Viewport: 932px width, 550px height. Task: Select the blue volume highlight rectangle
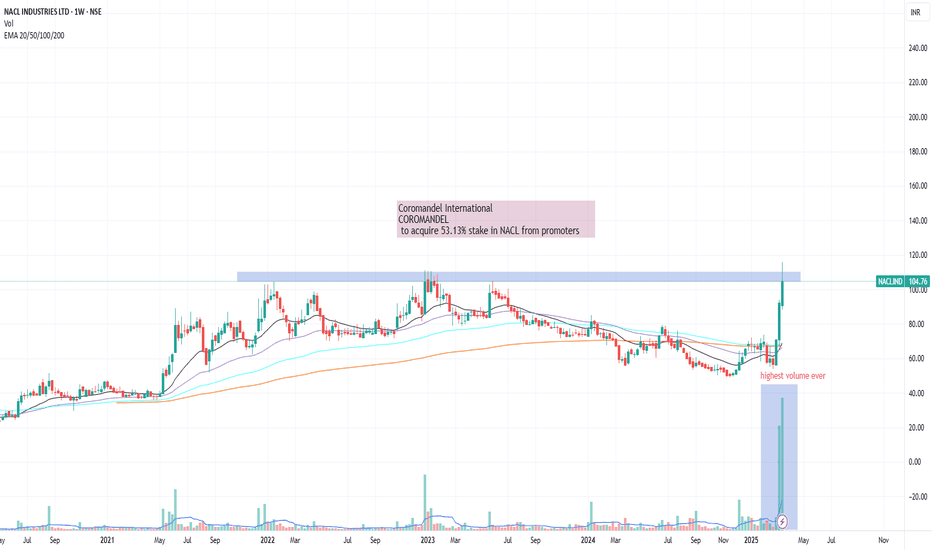(779, 457)
